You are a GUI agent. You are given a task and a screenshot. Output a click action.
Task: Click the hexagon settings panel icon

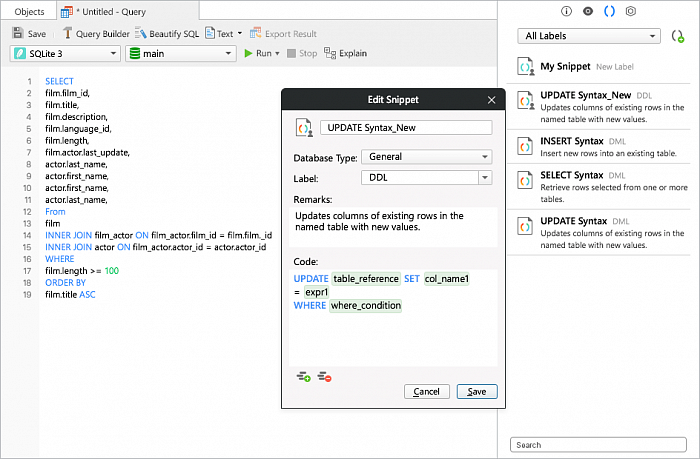[630, 11]
